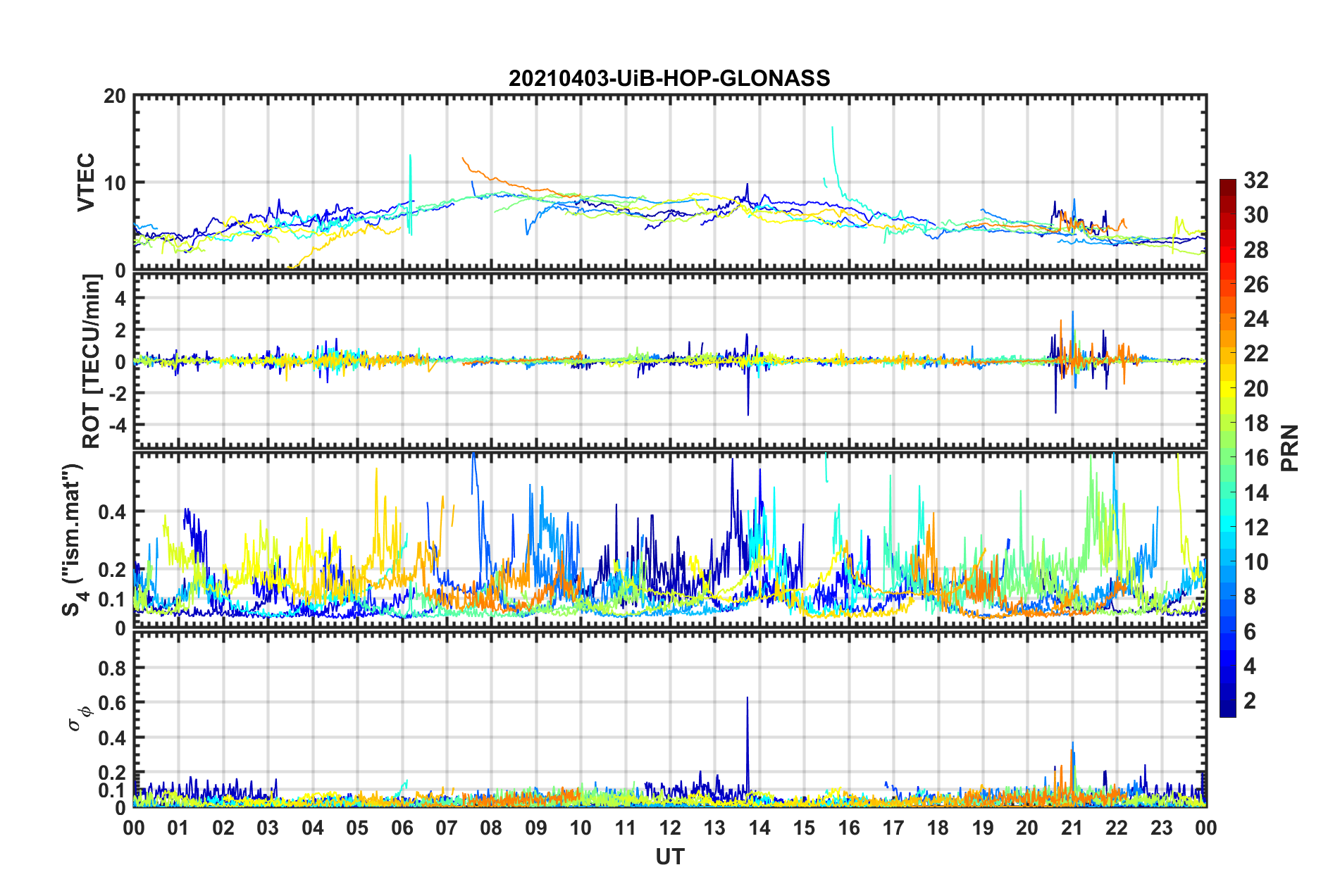Select the 12 hour tick on the UT axis
1340x896 pixels.
click(670, 828)
